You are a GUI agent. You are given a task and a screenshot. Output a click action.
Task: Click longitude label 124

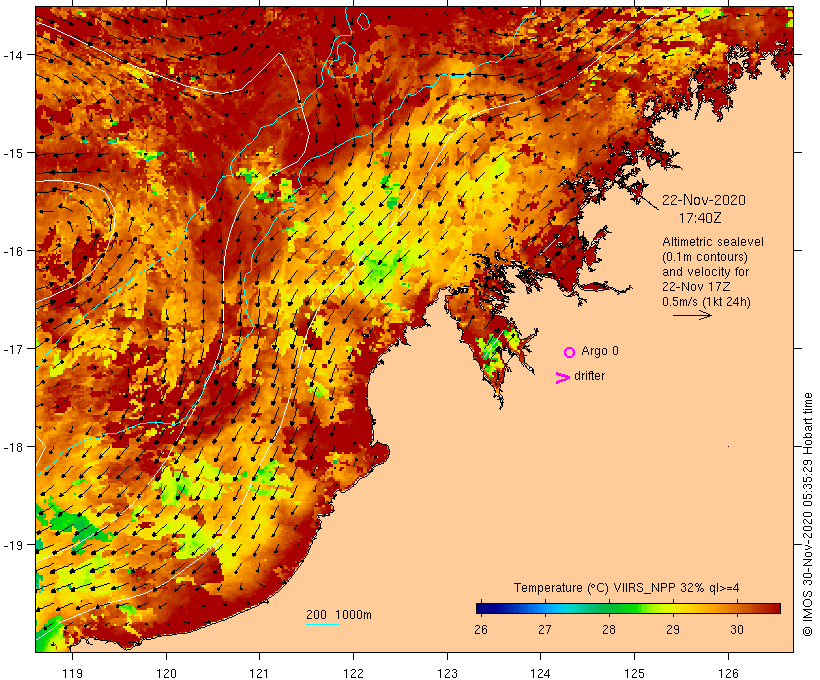click(x=541, y=673)
